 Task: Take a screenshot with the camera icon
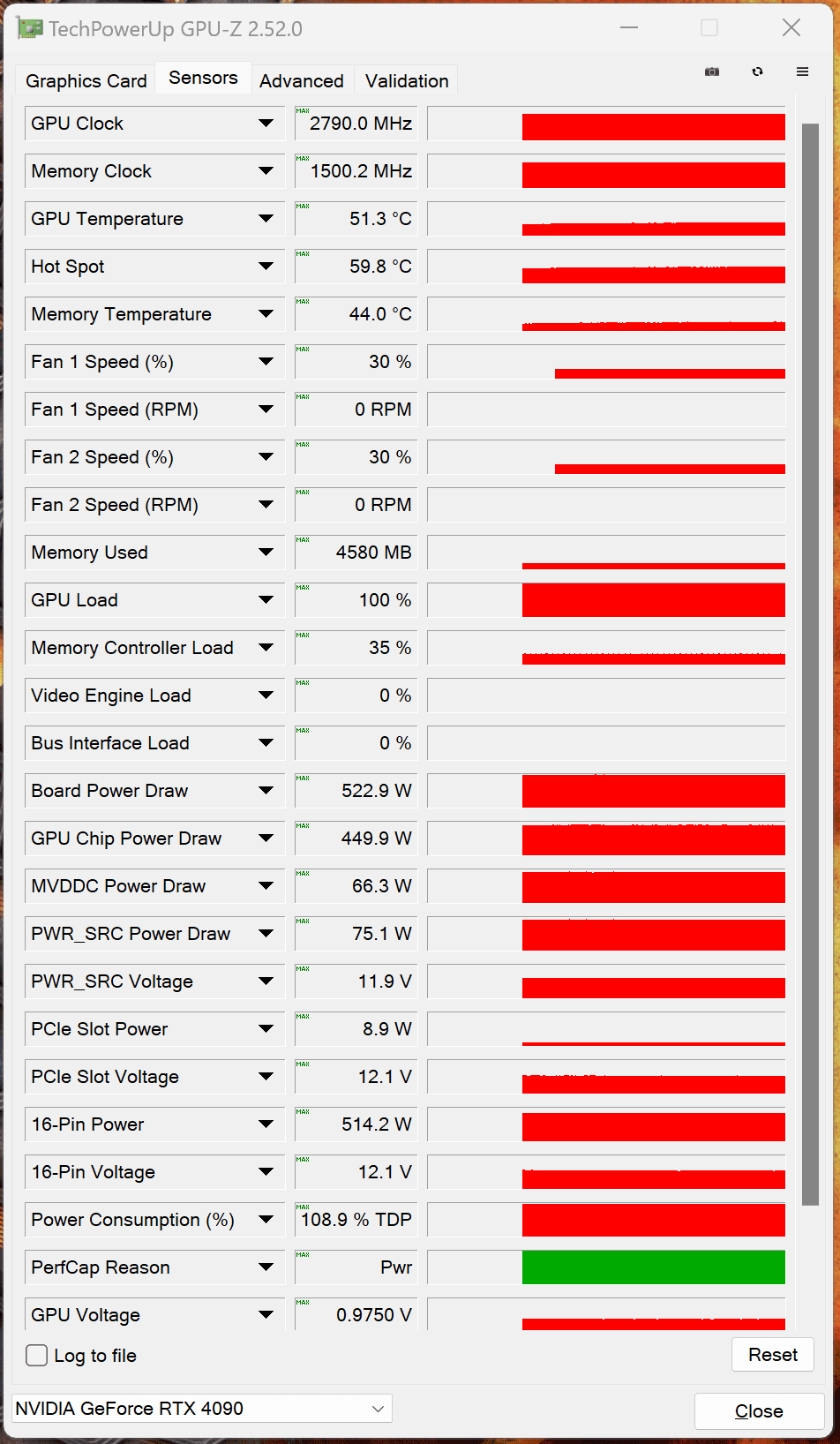[712, 71]
